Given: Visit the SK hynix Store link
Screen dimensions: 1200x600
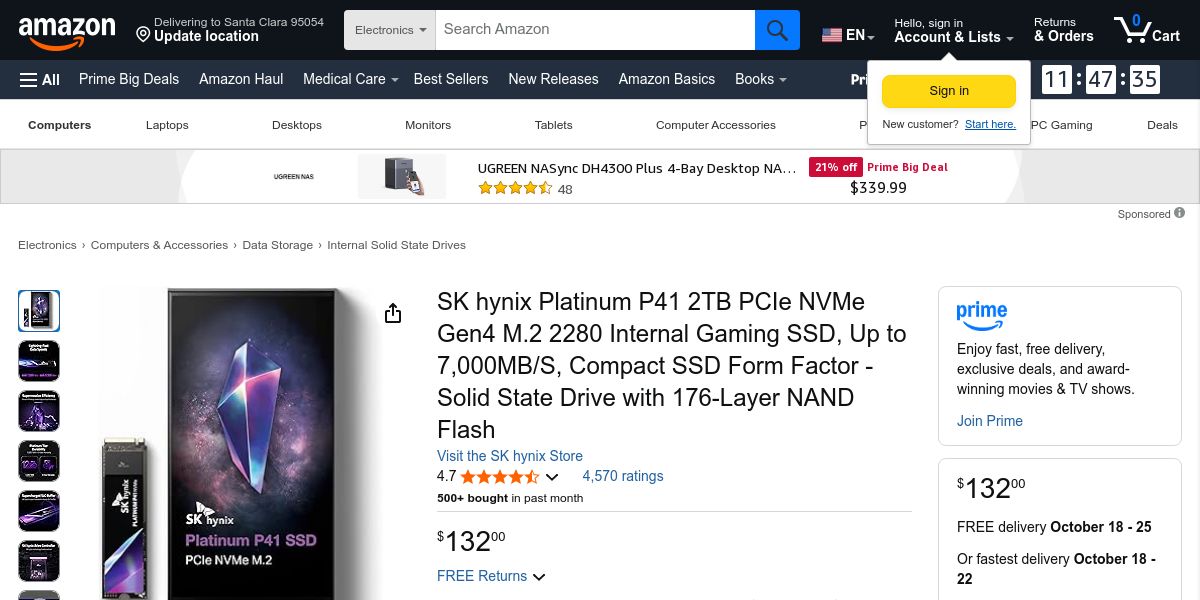Looking at the screenshot, I should tap(509, 456).
